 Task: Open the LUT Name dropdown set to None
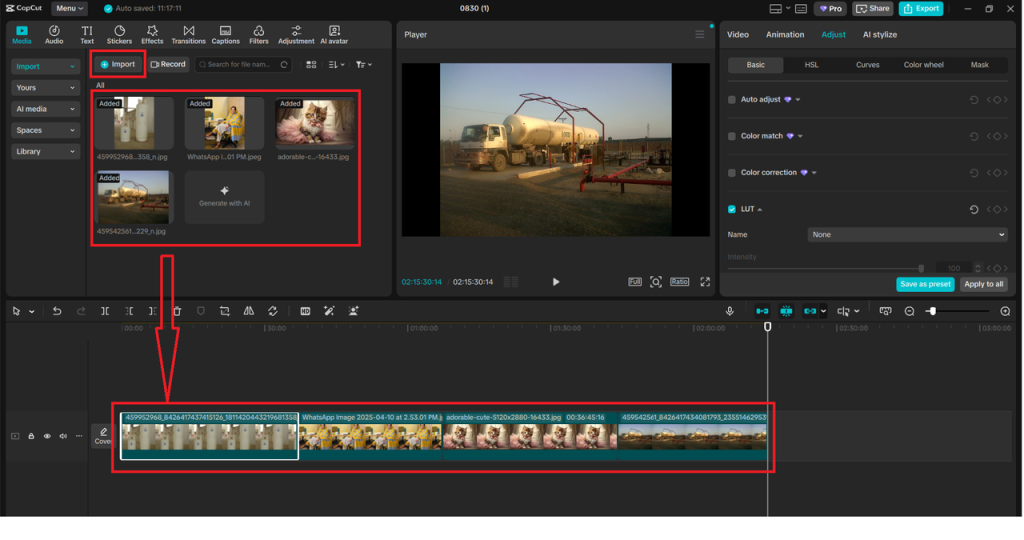907,235
